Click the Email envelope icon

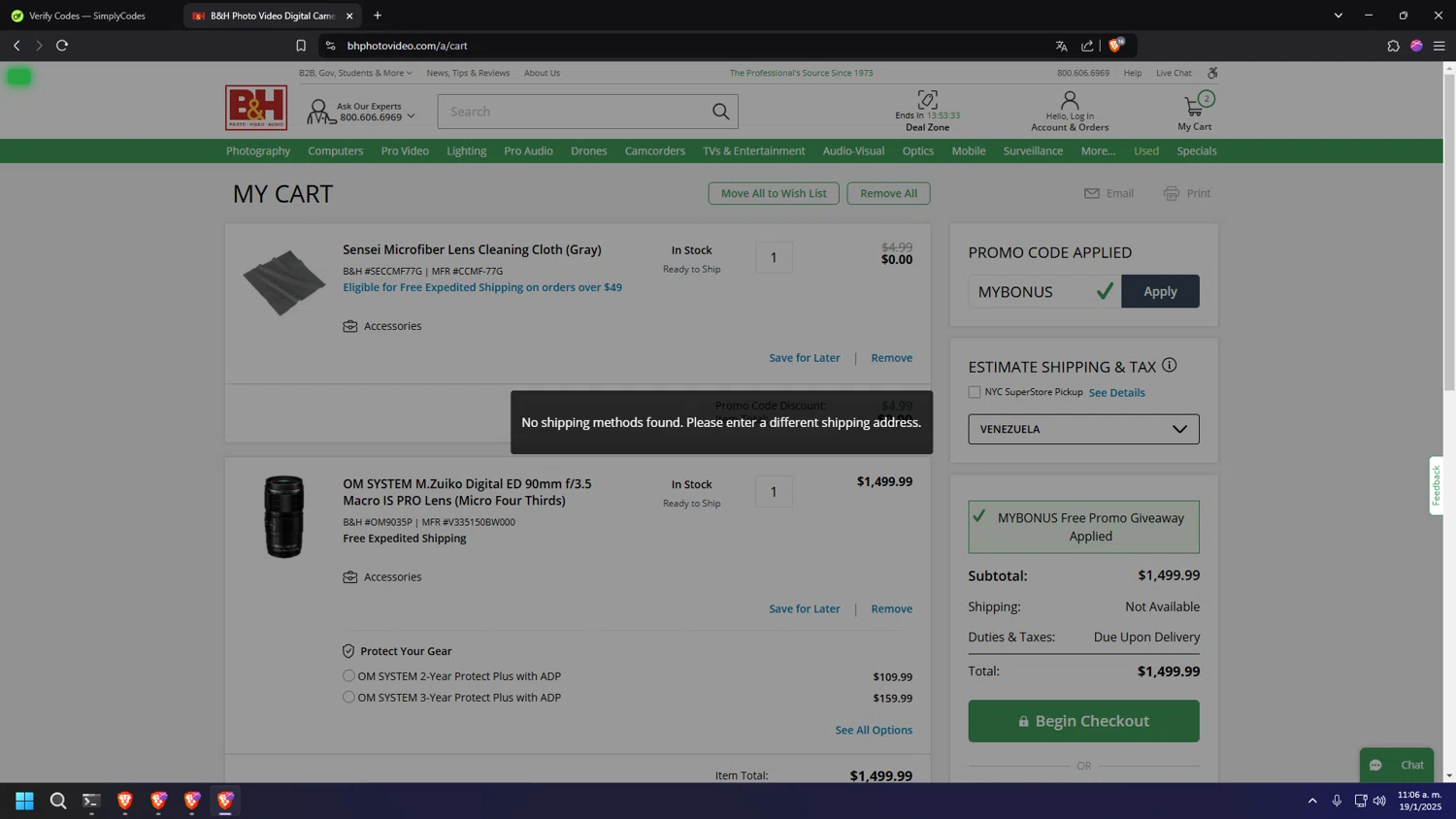pyautogui.click(x=1092, y=193)
